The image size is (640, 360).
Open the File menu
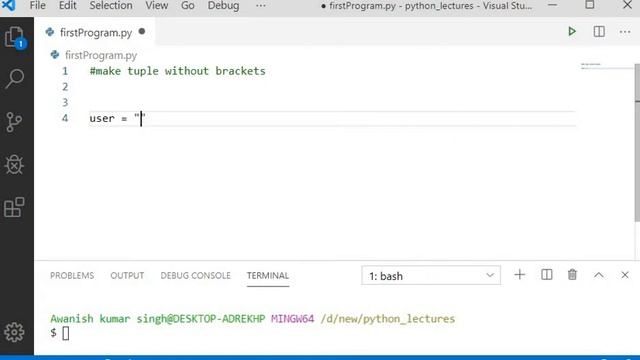tap(38, 6)
